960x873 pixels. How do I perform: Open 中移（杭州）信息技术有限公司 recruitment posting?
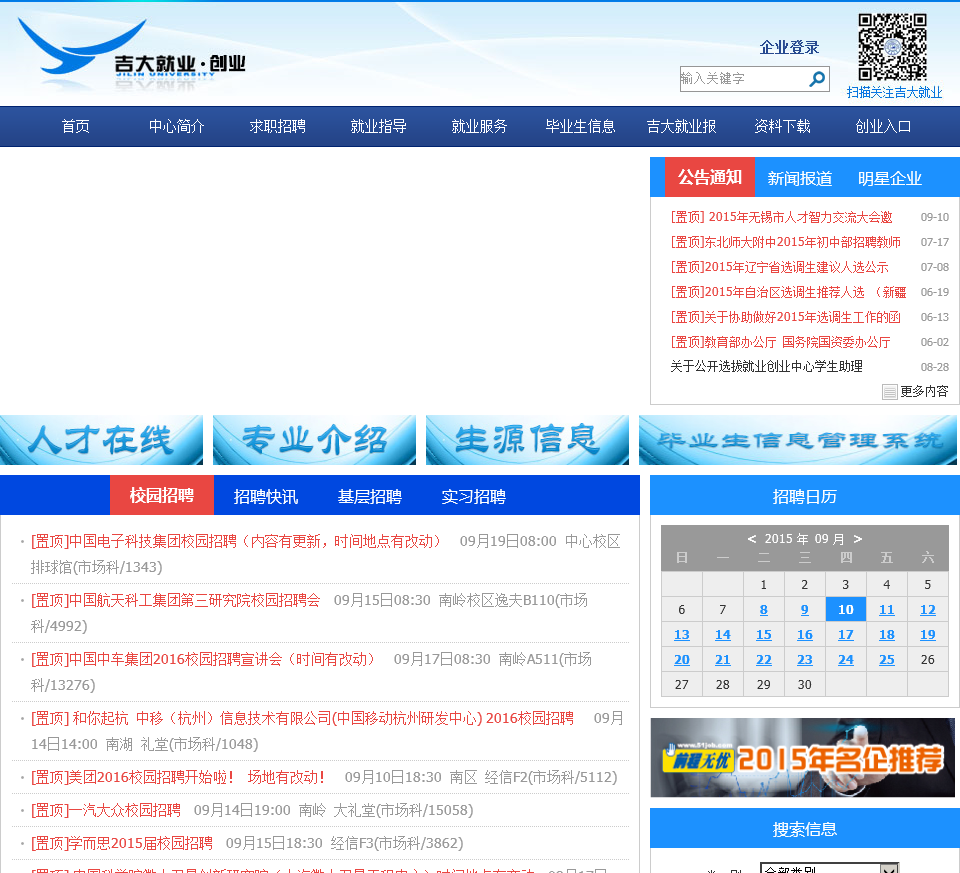pos(302,718)
